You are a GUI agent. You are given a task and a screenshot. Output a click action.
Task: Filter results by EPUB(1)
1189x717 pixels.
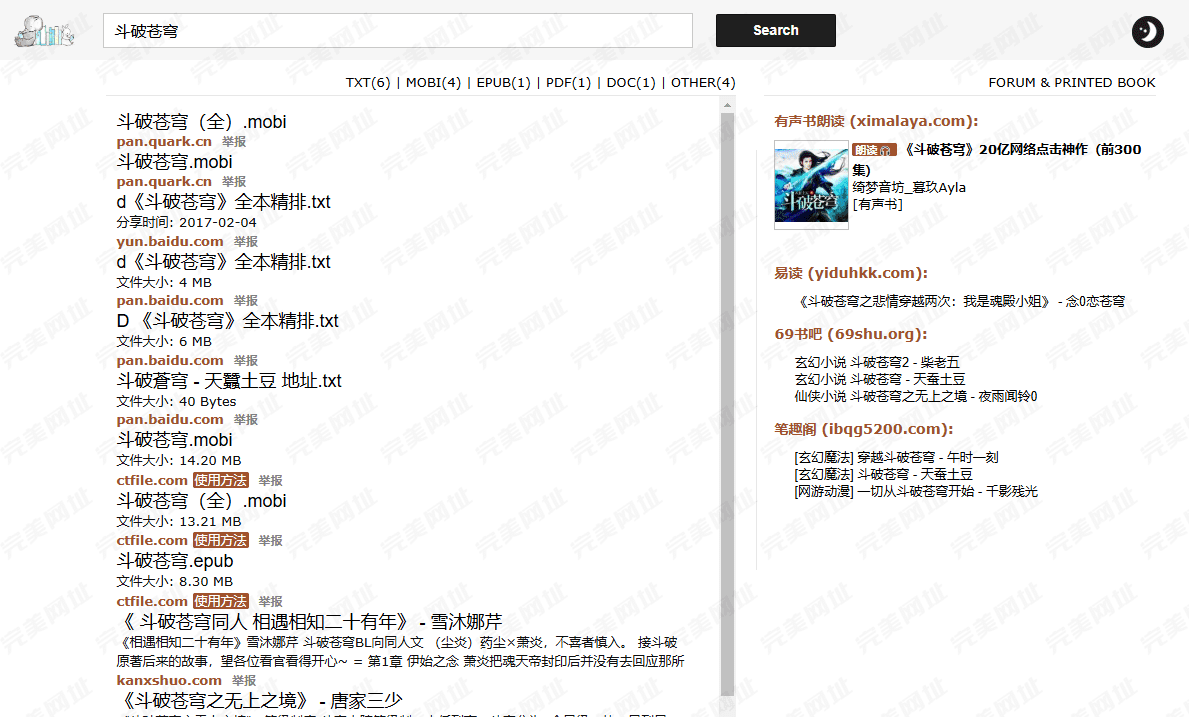click(x=504, y=83)
